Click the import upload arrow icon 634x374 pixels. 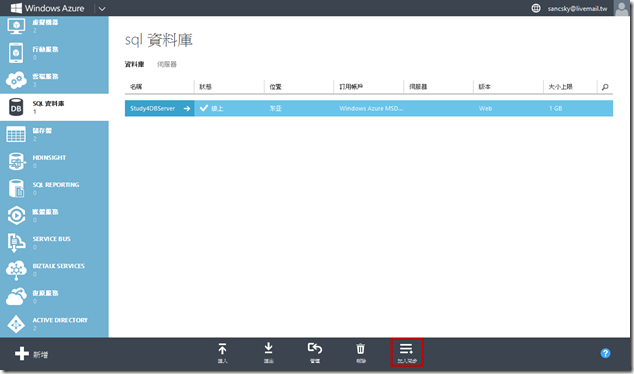[x=222, y=349]
